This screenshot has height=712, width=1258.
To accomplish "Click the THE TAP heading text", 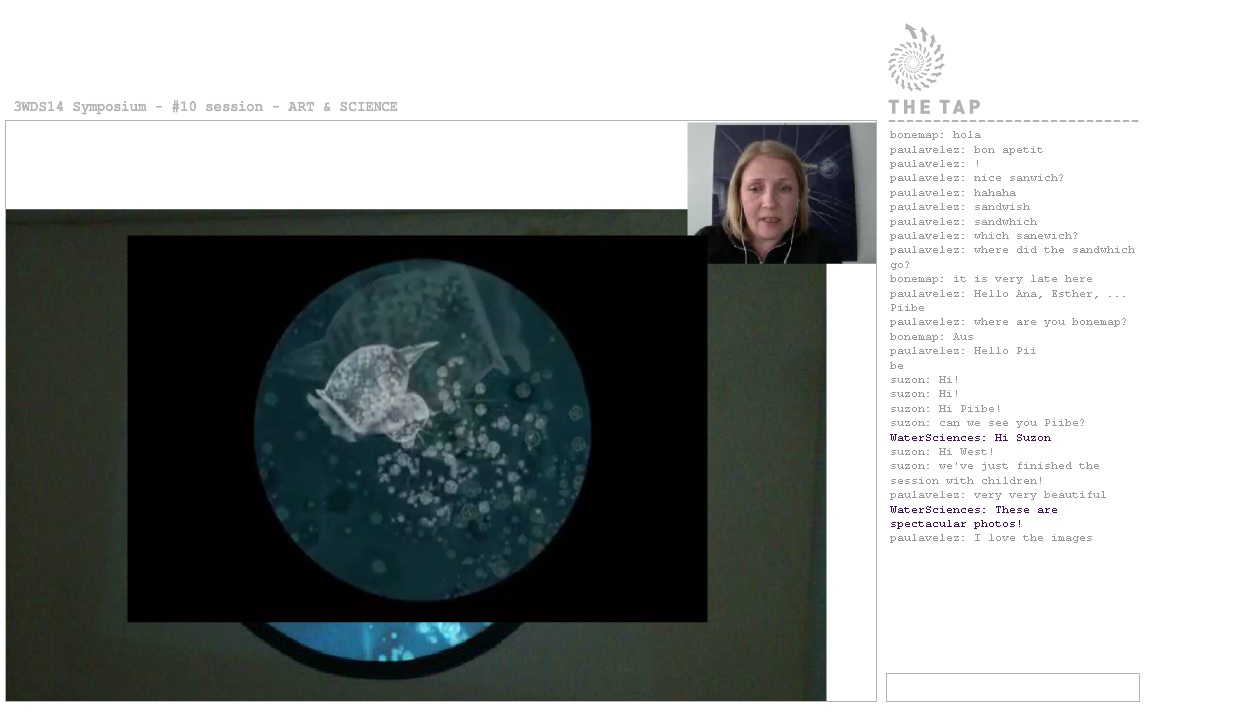I will click(x=934, y=107).
